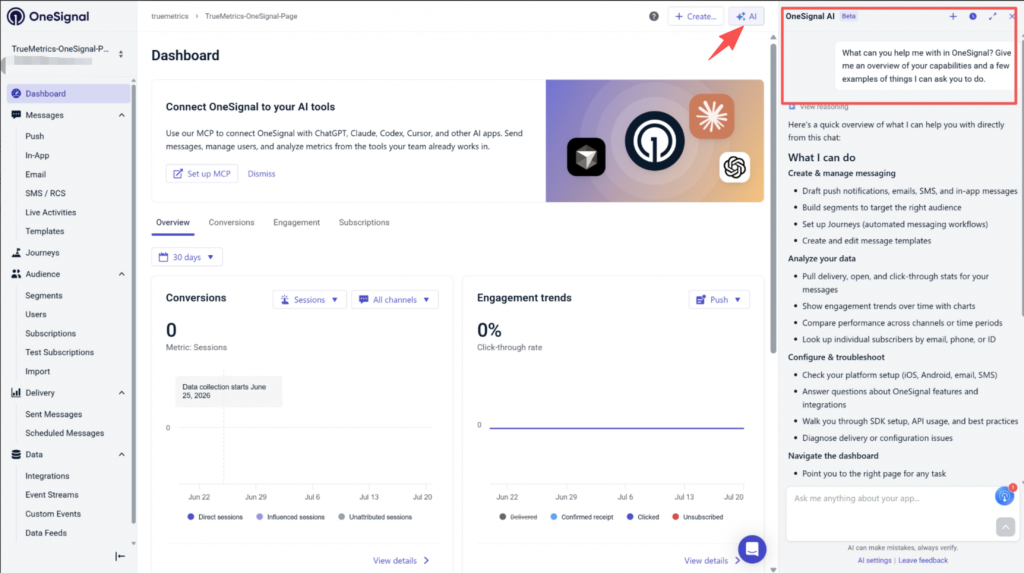This screenshot has height=573, width=1024.
Task: Open Integrations page
Action: [47, 476]
